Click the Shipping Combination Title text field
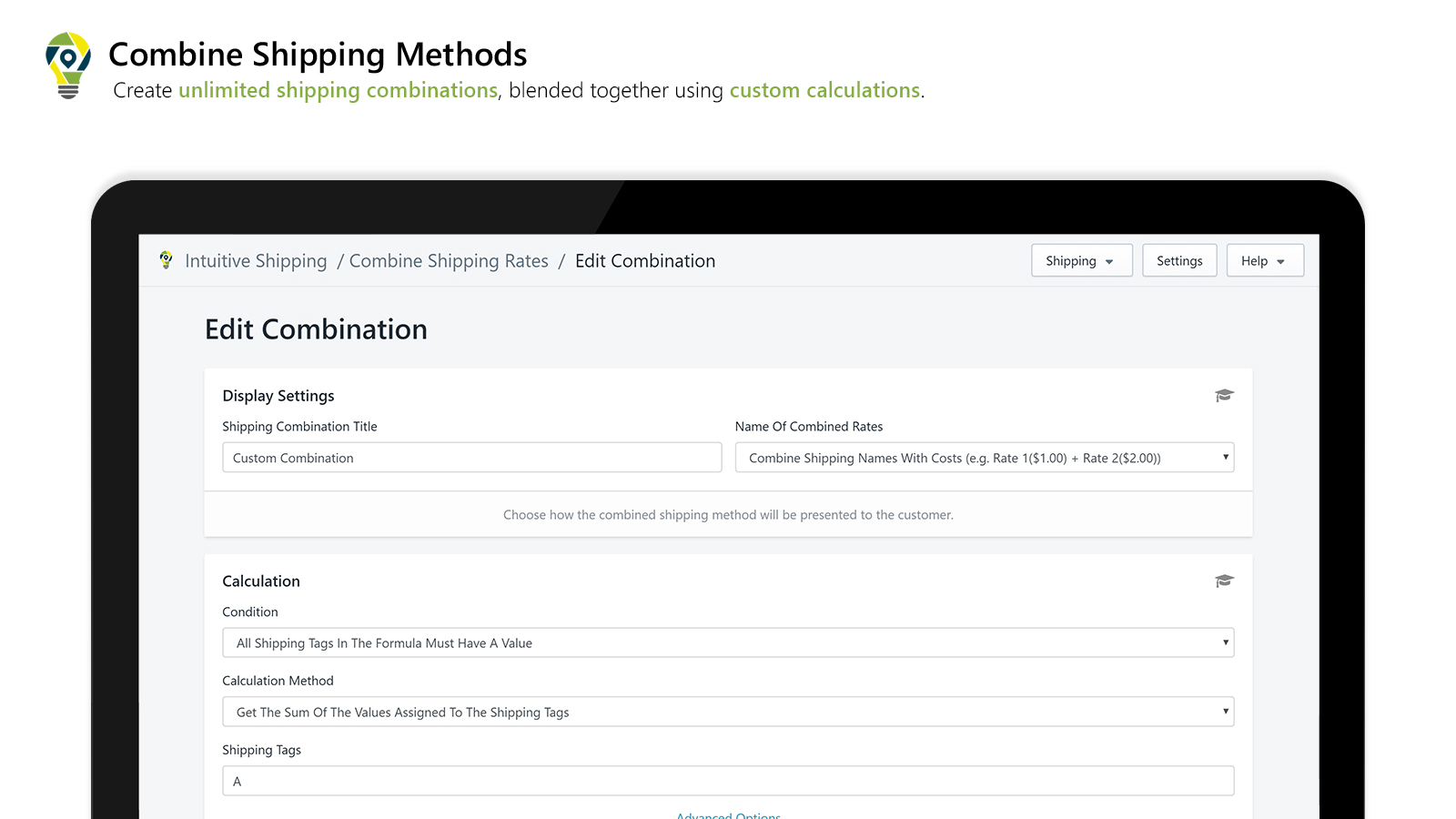The width and height of the screenshot is (1456, 819). click(x=471, y=458)
